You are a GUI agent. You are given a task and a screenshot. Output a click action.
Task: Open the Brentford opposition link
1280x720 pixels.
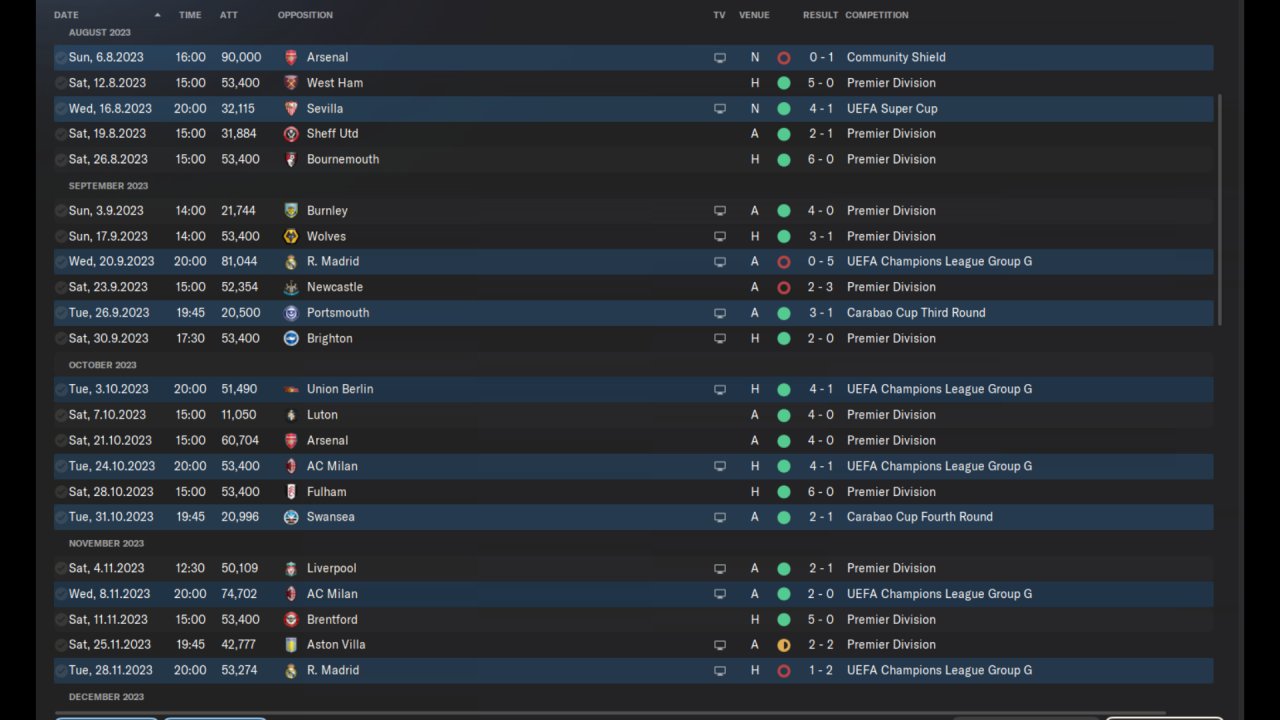click(332, 620)
